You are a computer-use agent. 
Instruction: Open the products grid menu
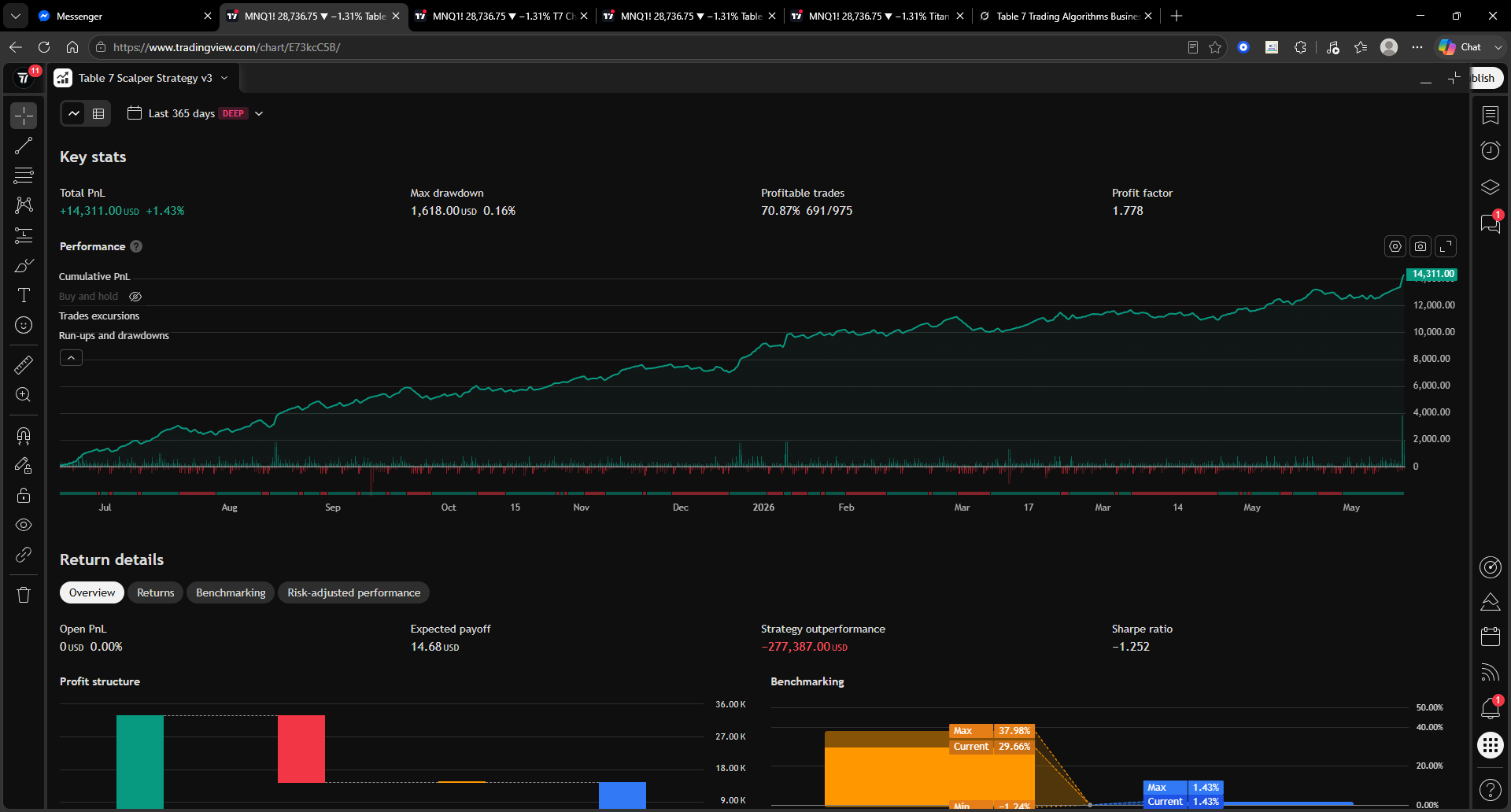pos(1491,745)
